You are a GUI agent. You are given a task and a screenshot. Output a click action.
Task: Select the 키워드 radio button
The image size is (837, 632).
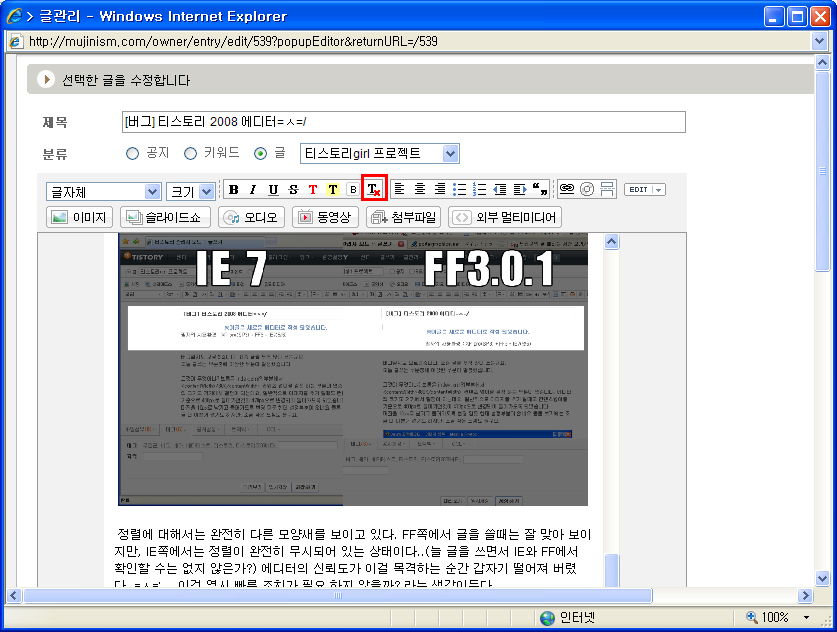point(190,154)
